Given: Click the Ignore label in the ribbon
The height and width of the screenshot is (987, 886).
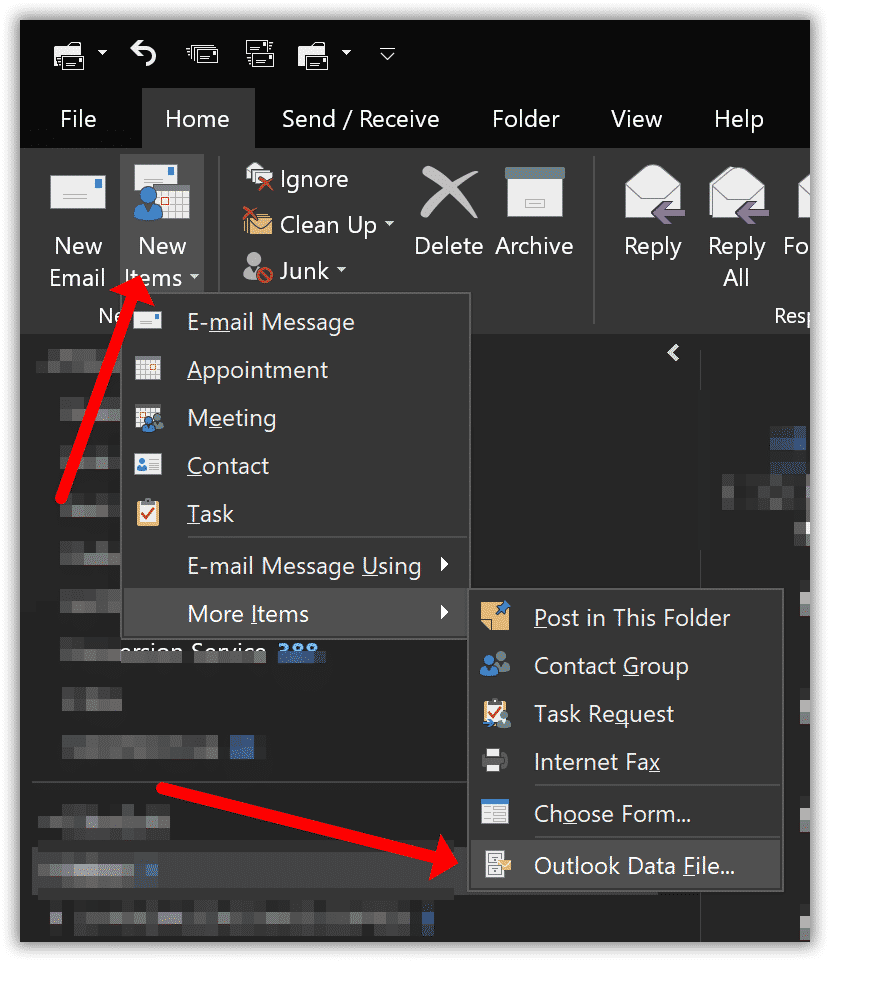Looking at the screenshot, I should point(314,180).
